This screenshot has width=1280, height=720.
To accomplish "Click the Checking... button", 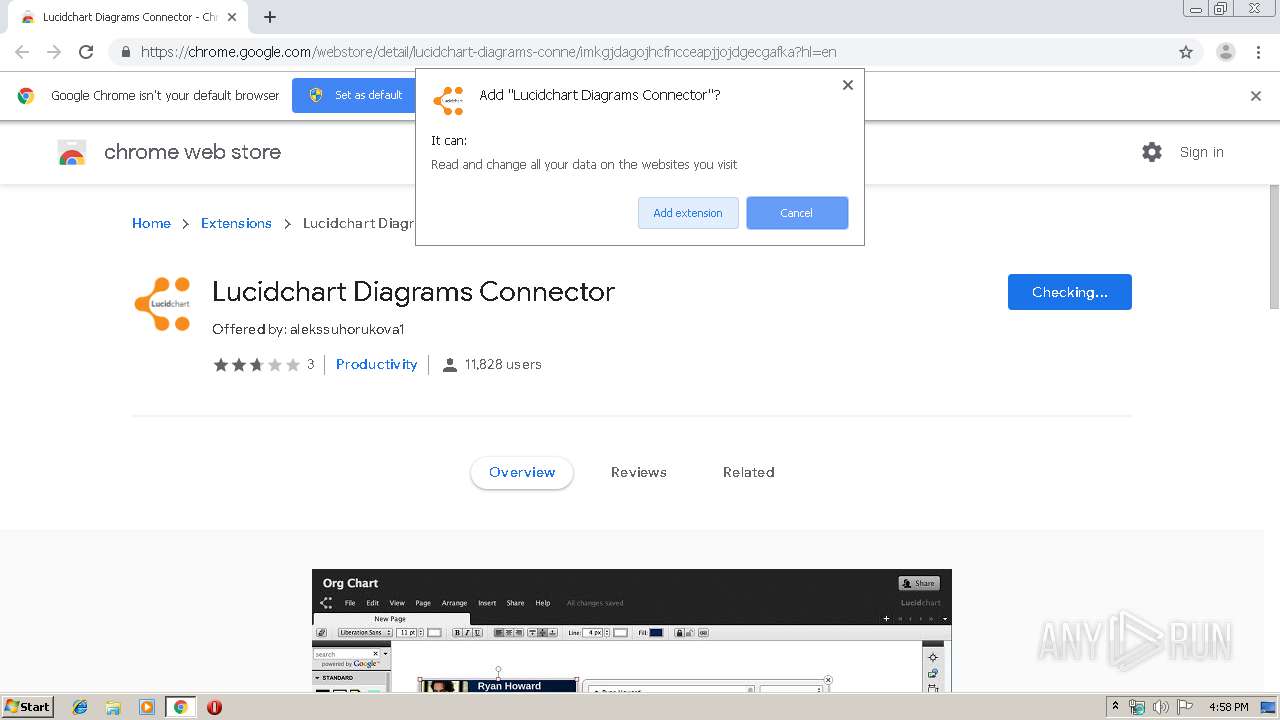I will (1069, 292).
